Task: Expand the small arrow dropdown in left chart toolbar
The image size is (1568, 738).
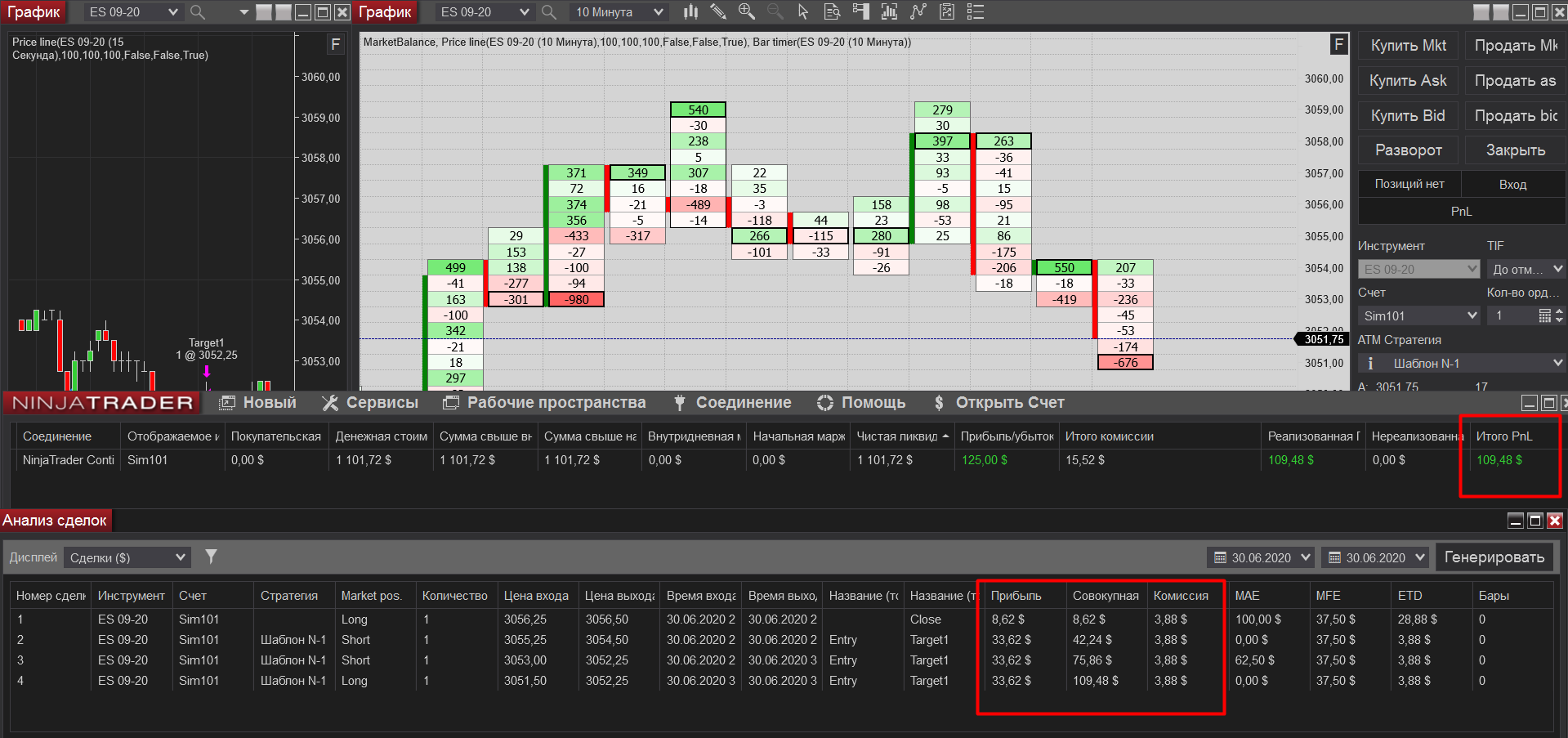Action: pyautogui.click(x=243, y=12)
